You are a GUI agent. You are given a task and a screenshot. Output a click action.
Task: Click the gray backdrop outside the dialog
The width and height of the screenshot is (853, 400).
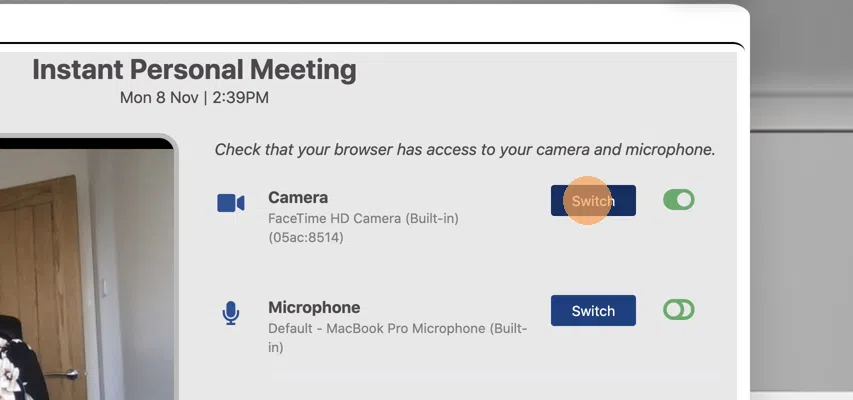click(x=801, y=218)
